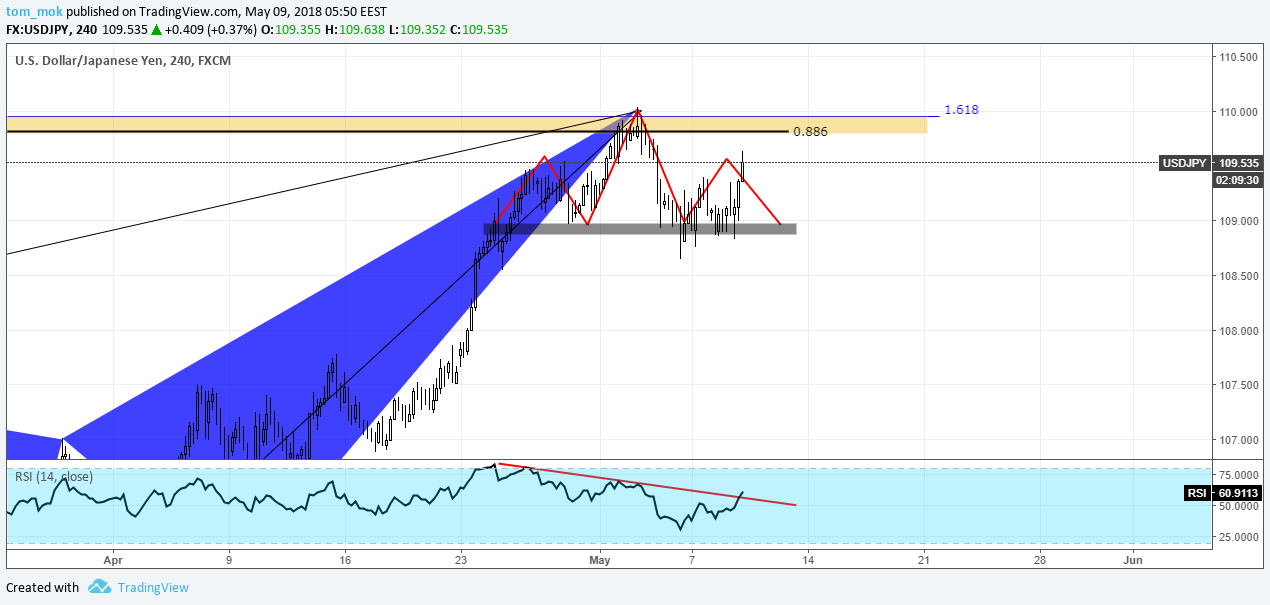Click the May date label on time axis
The image size is (1270, 605).
pyautogui.click(x=599, y=558)
